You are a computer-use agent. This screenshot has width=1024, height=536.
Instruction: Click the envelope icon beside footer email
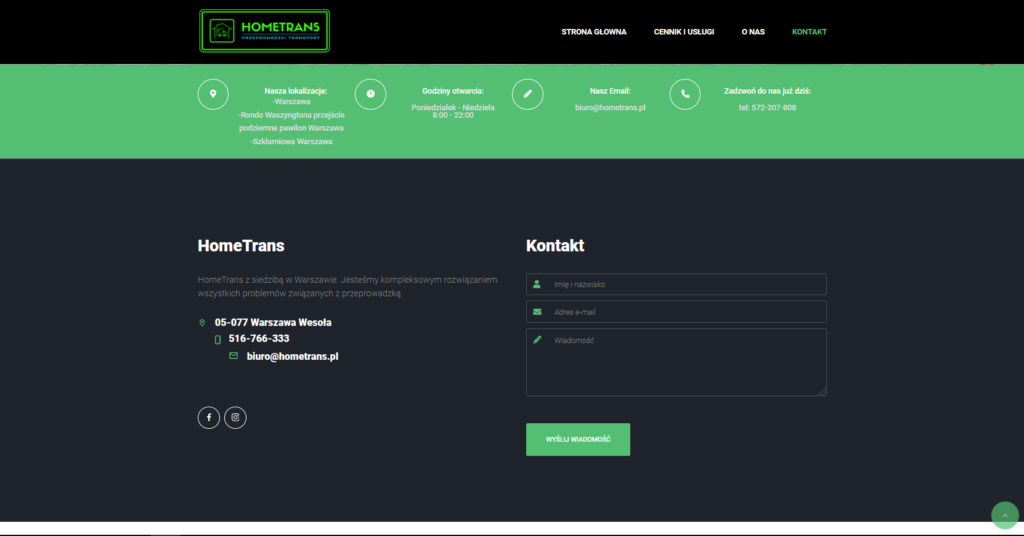click(x=233, y=356)
